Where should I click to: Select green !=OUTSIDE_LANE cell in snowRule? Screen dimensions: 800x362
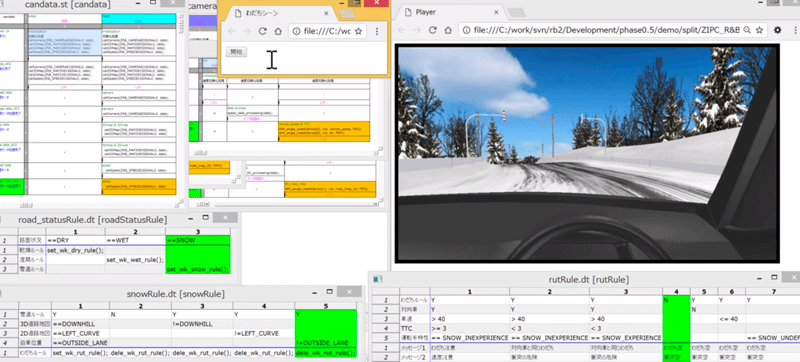pos(326,343)
